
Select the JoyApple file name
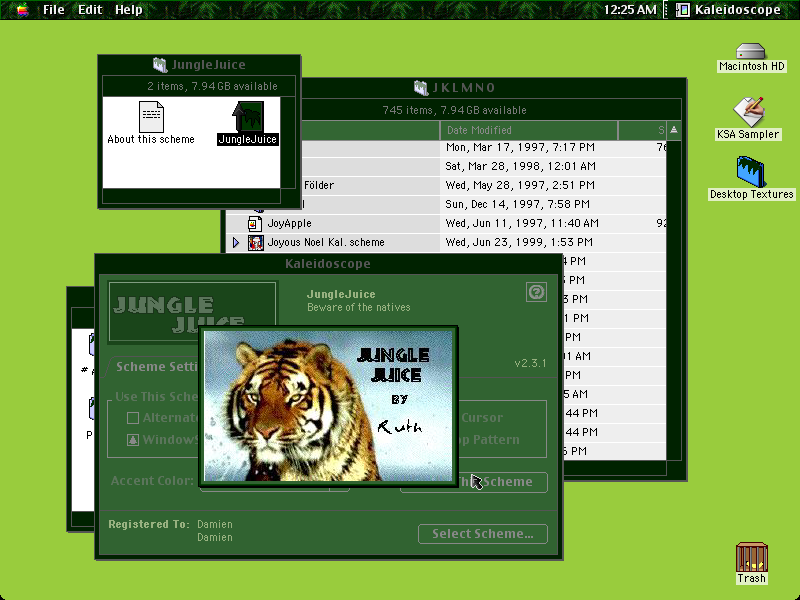(289, 223)
